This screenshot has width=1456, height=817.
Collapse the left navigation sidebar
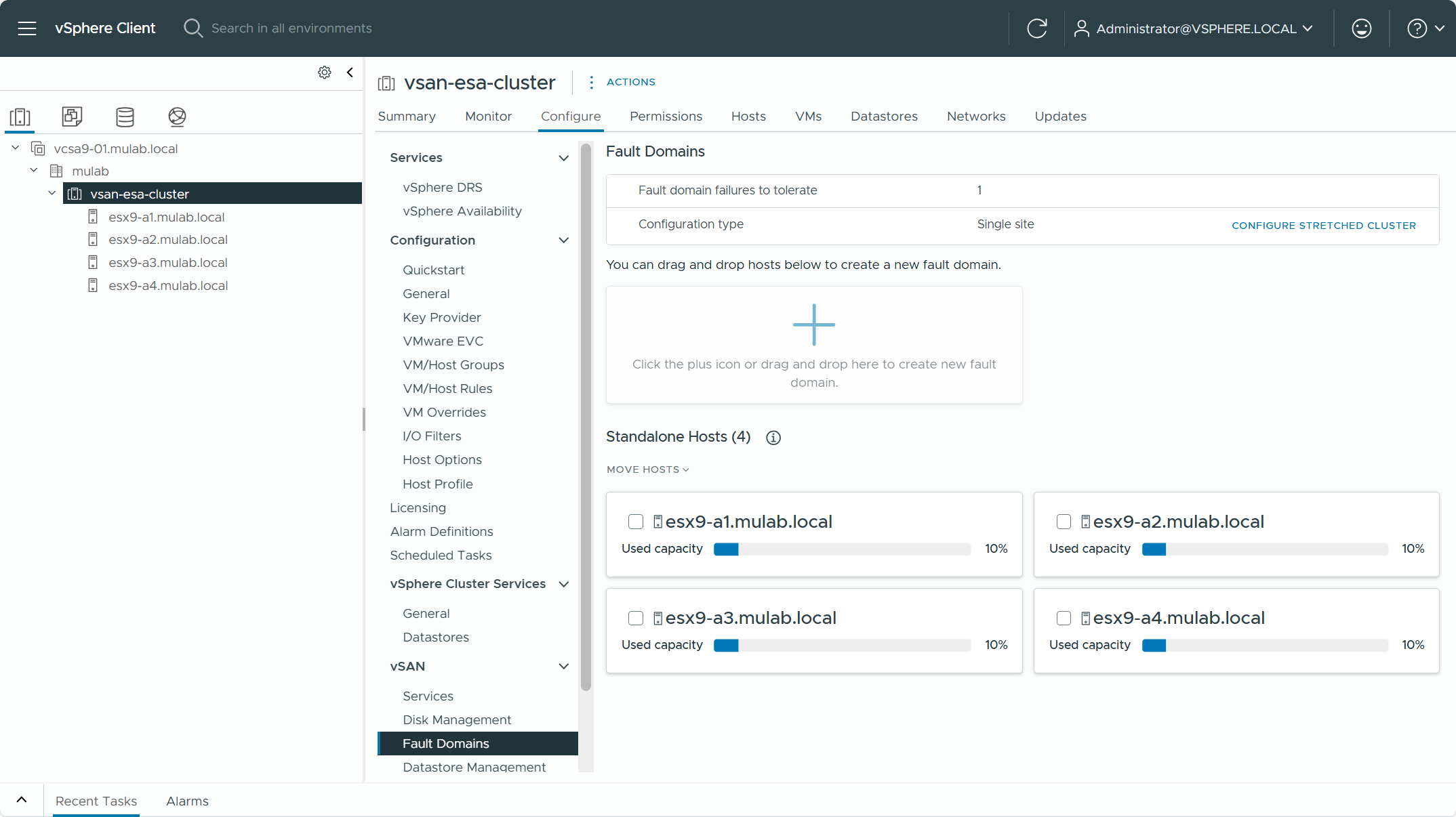pyautogui.click(x=350, y=72)
